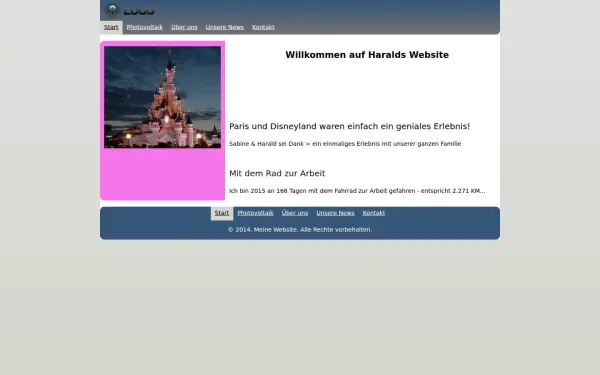Screen dimensions: 600x375
Task: Follow footer link Unsere News
Action: tap(335, 213)
